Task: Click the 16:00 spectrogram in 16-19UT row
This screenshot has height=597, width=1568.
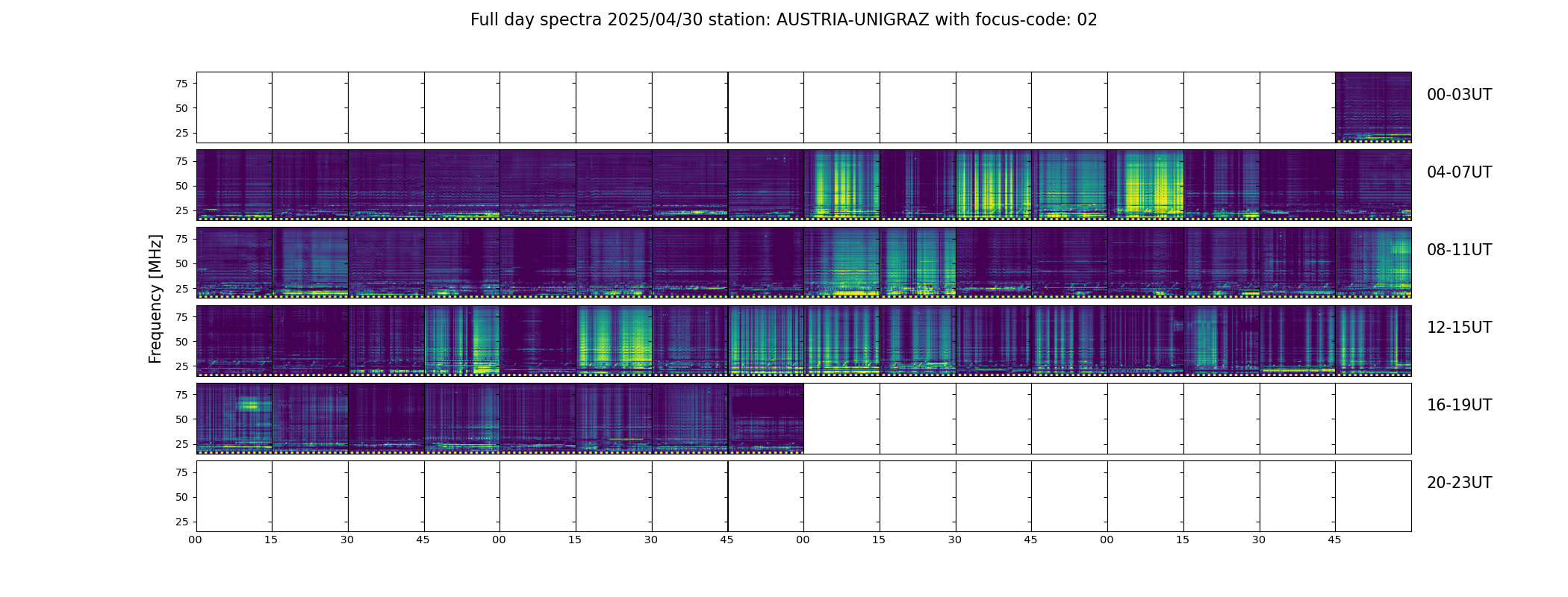Action: click(234, 418)
